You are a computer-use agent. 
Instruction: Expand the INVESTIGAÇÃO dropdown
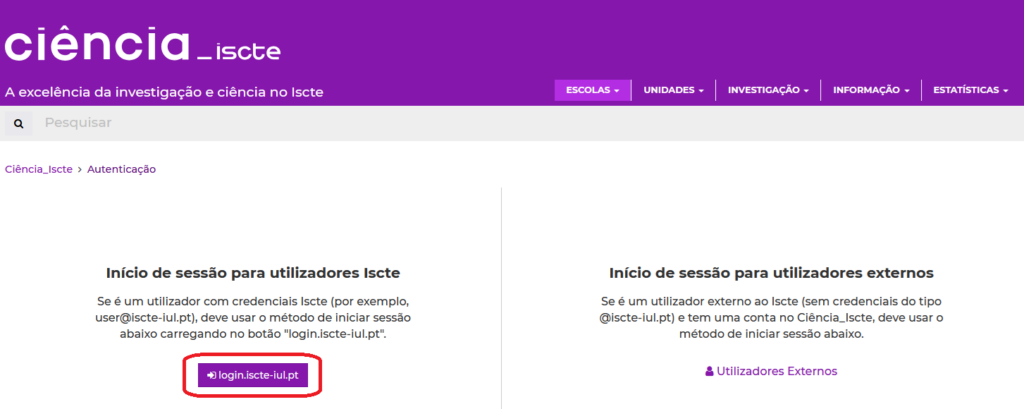769,90
